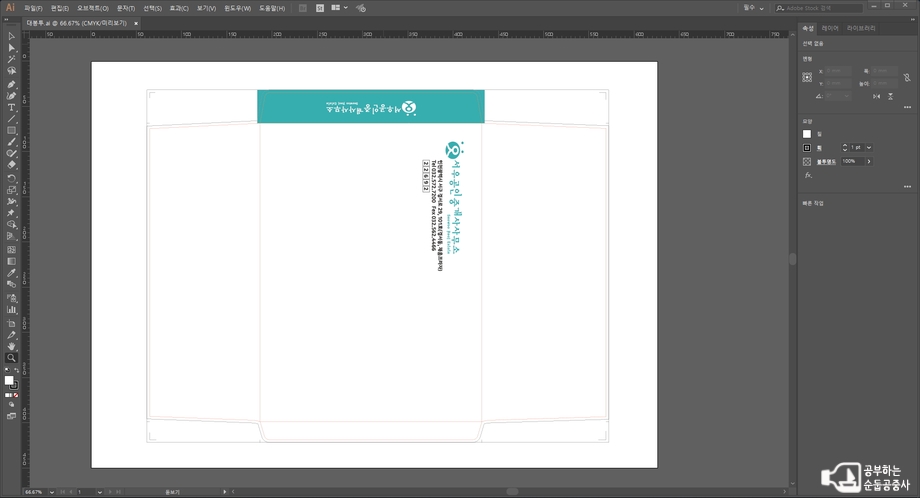Image resolution: width=920 pixels, height=498 pixels.
Task: Open the 파일(F) menu
Action: coord(33,8)
